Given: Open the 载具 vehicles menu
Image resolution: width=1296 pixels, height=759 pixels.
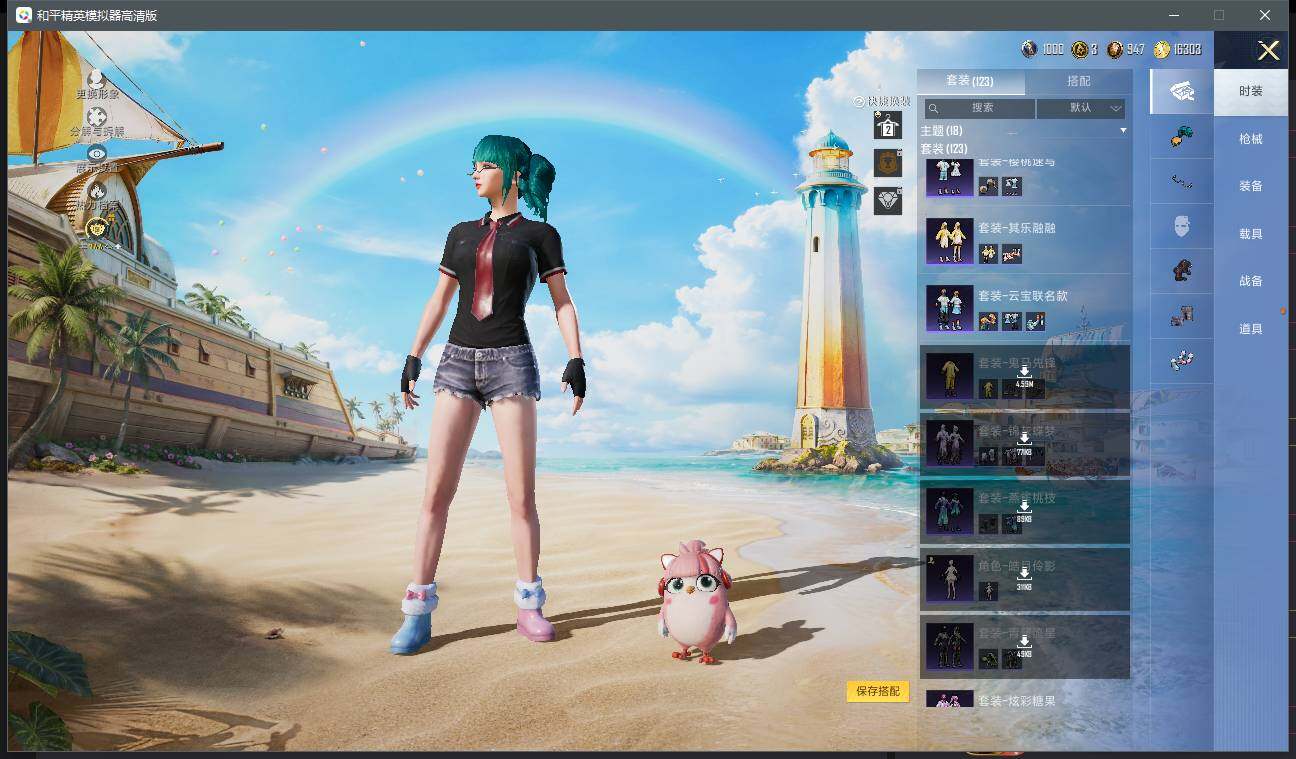Looking at the screenshot, I should click(x=1251, y=234).
